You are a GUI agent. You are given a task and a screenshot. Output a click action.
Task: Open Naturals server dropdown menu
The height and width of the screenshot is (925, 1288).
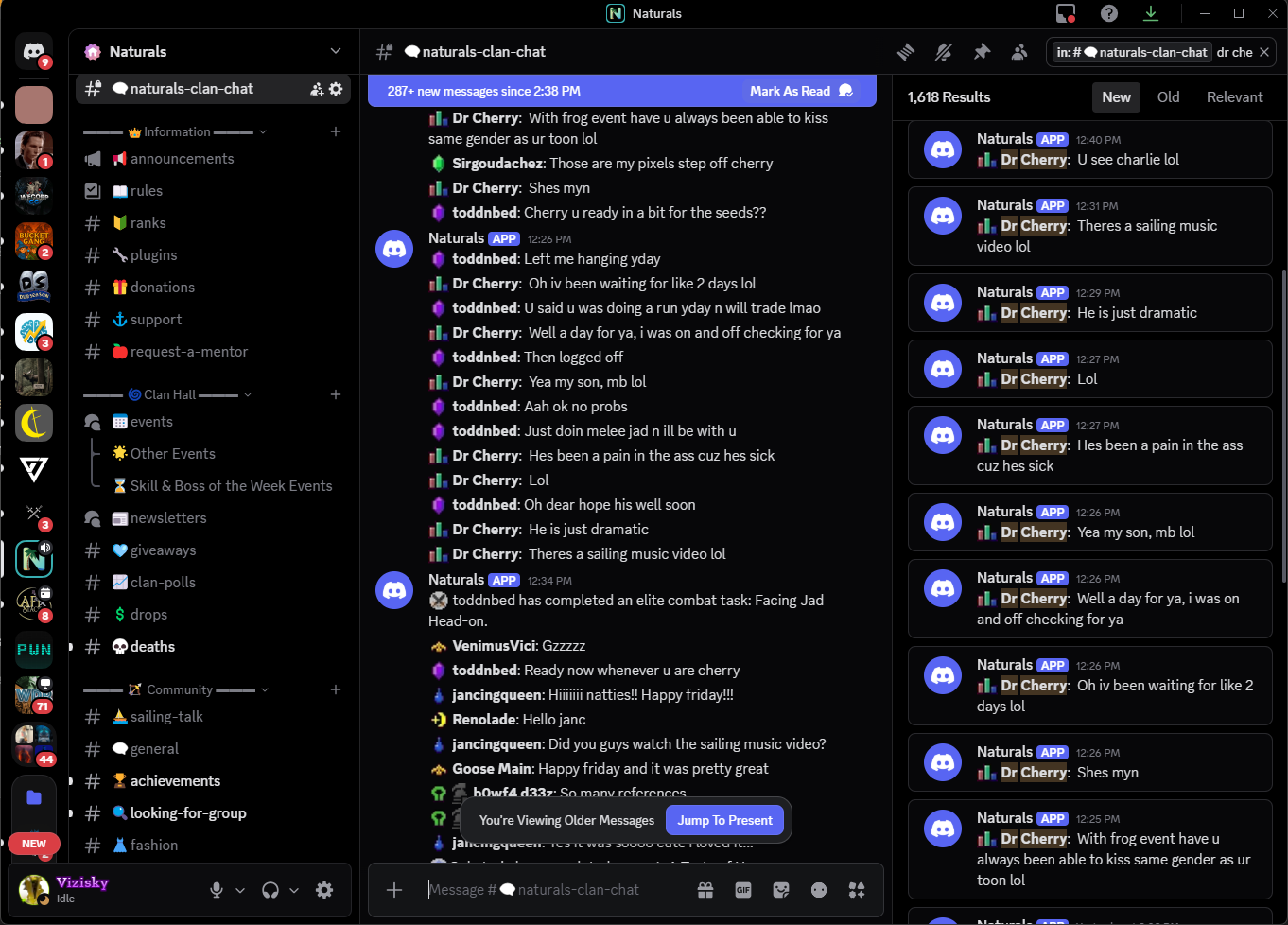335,51
